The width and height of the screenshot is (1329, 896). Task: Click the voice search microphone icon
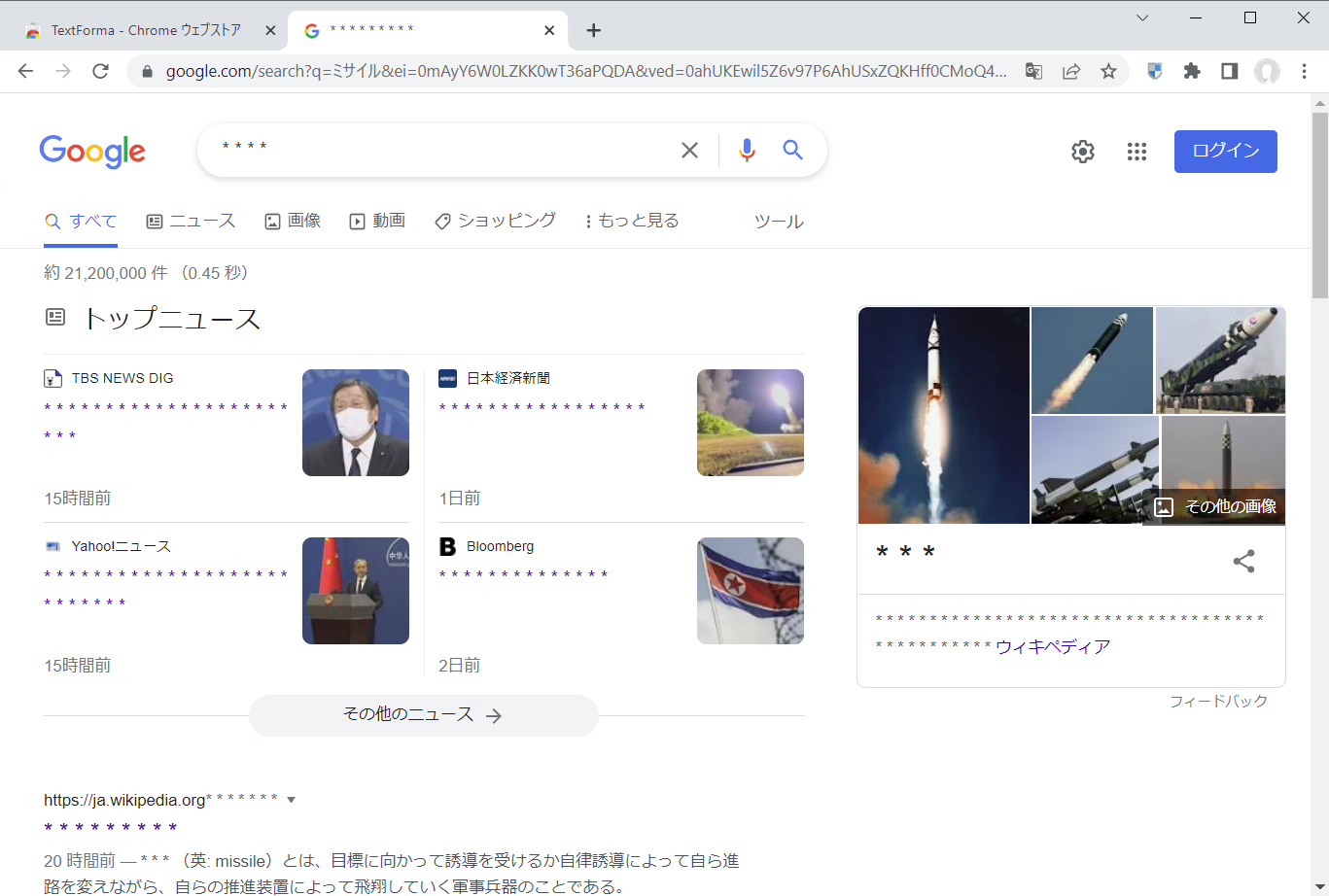pos(746,151)
